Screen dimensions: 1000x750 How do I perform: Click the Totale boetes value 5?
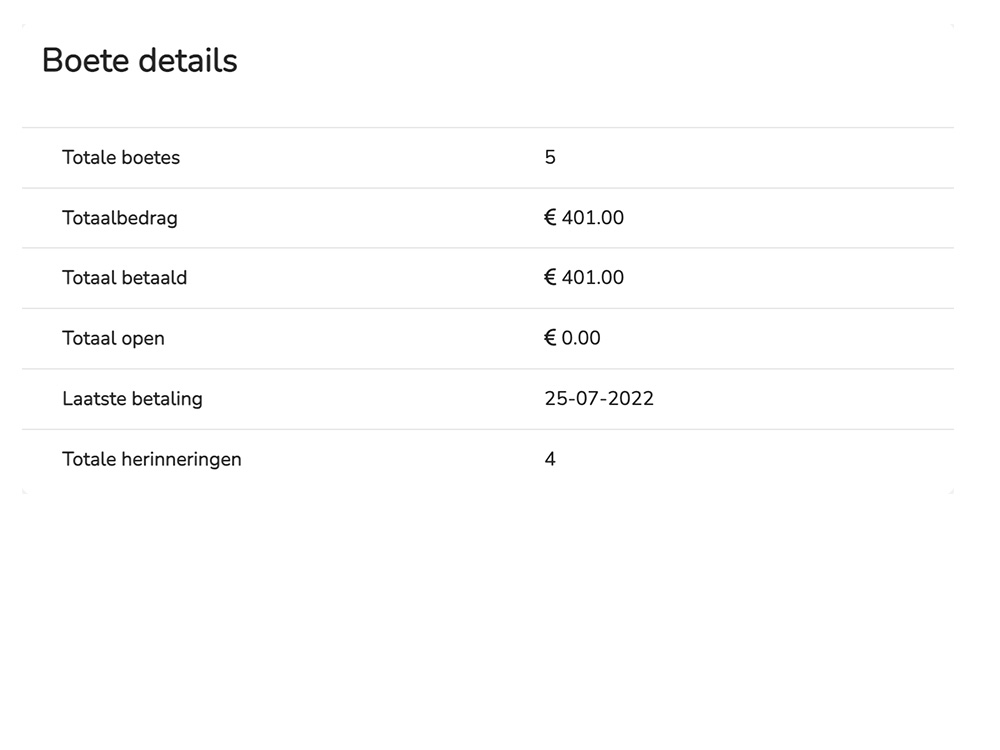pos(550,158)
